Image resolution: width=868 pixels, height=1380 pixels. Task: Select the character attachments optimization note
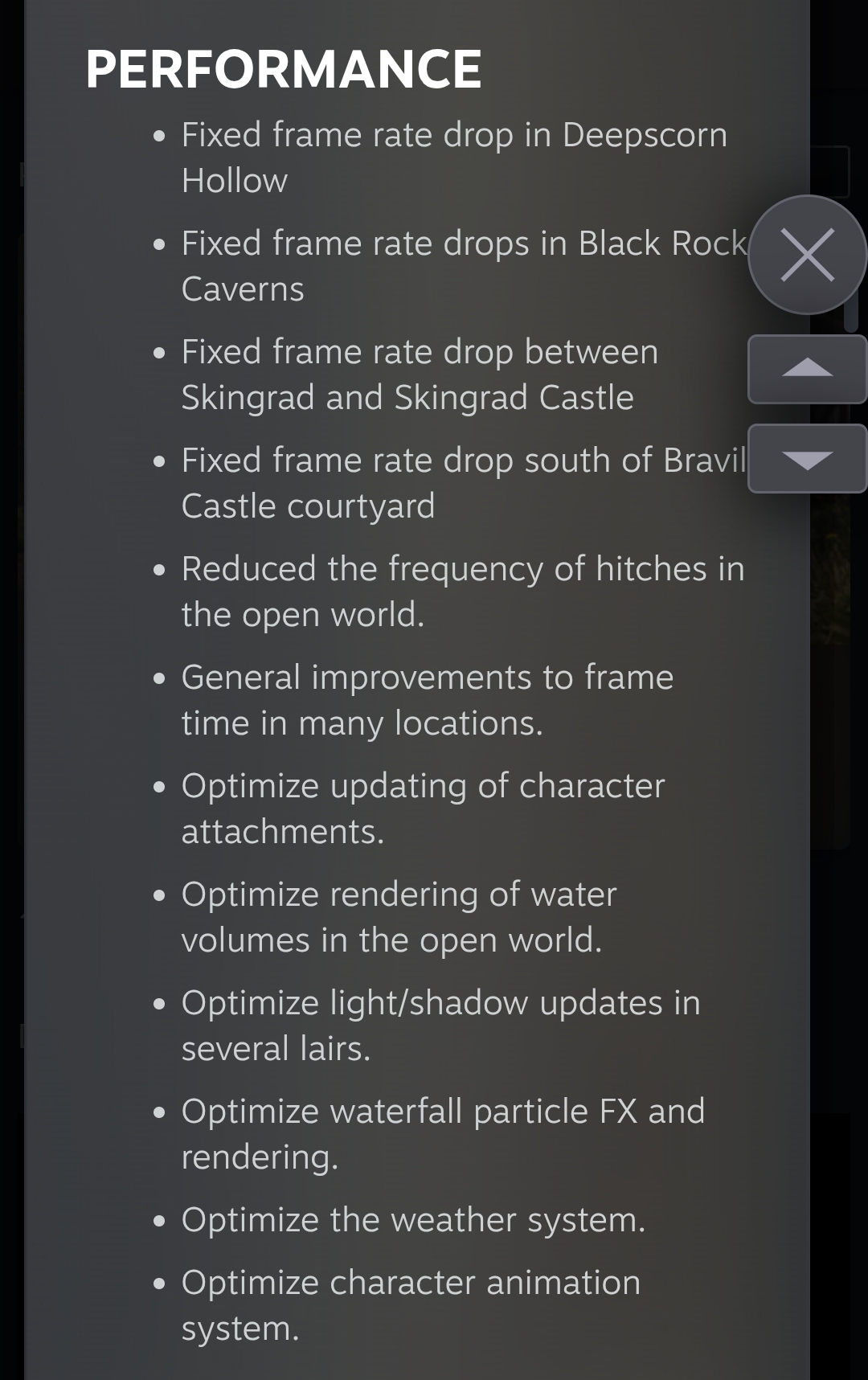pyautogui.click(x=424, y=809)
